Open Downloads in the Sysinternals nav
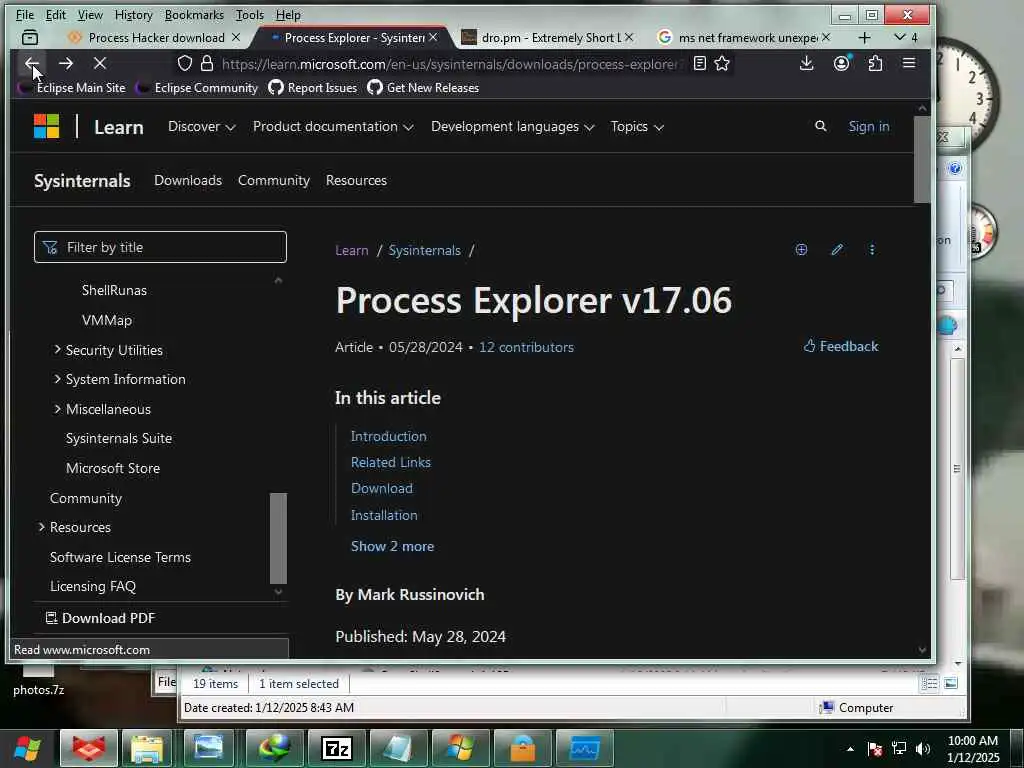The image size is (1024, 768). pos(188,180)
